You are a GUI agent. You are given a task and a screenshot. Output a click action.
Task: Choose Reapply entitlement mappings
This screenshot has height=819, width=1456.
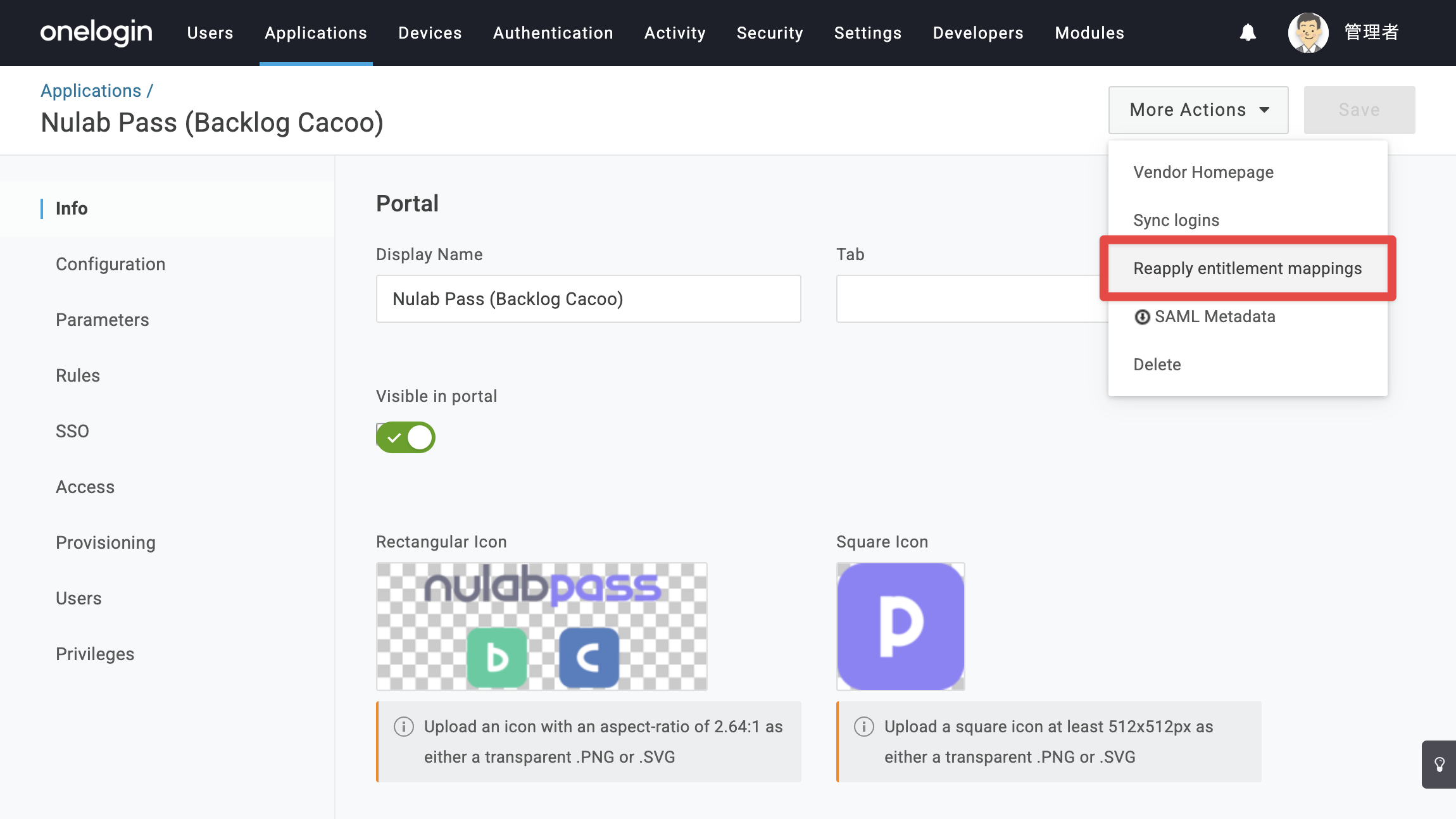pyautogui.click(x=1248, y=268)
